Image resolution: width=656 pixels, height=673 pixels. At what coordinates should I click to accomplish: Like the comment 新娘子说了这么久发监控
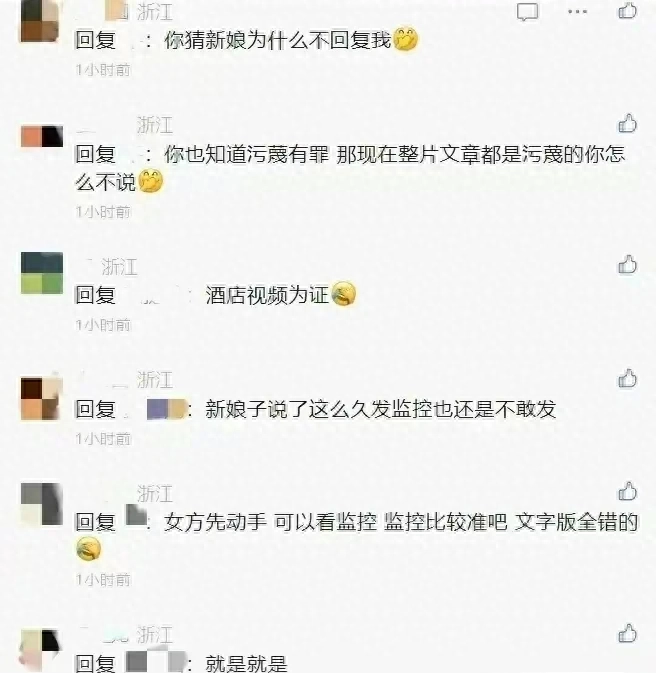627,378
